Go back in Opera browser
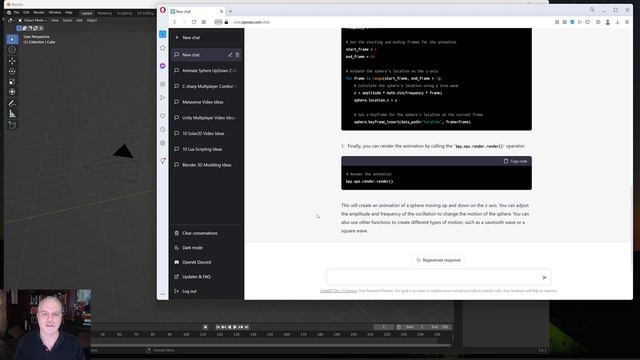The height and width of the screenshot is (360, 640). tap(175, 22)
